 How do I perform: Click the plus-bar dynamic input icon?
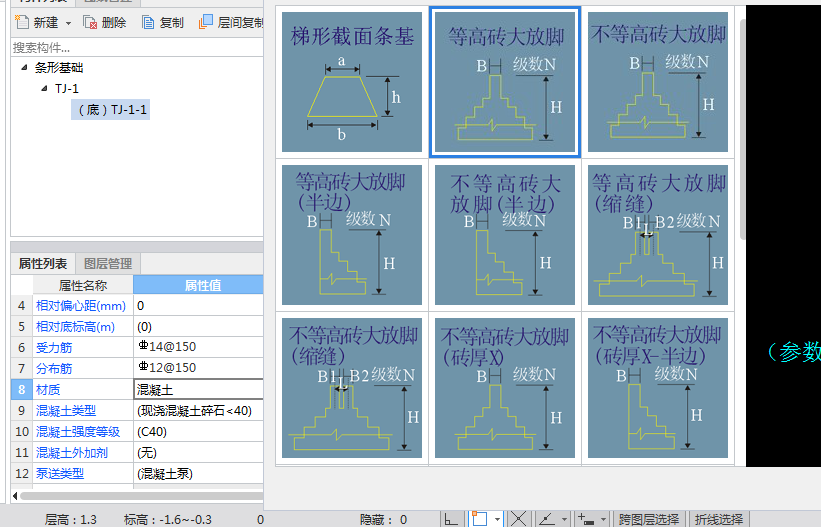(586, 519)
